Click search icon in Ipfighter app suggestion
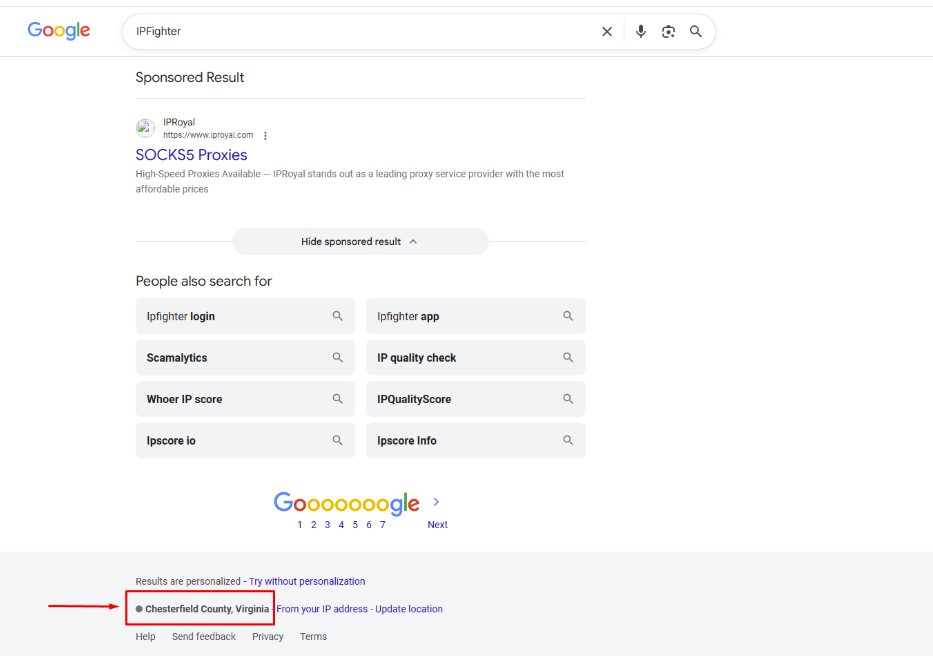 coord(568,316)
